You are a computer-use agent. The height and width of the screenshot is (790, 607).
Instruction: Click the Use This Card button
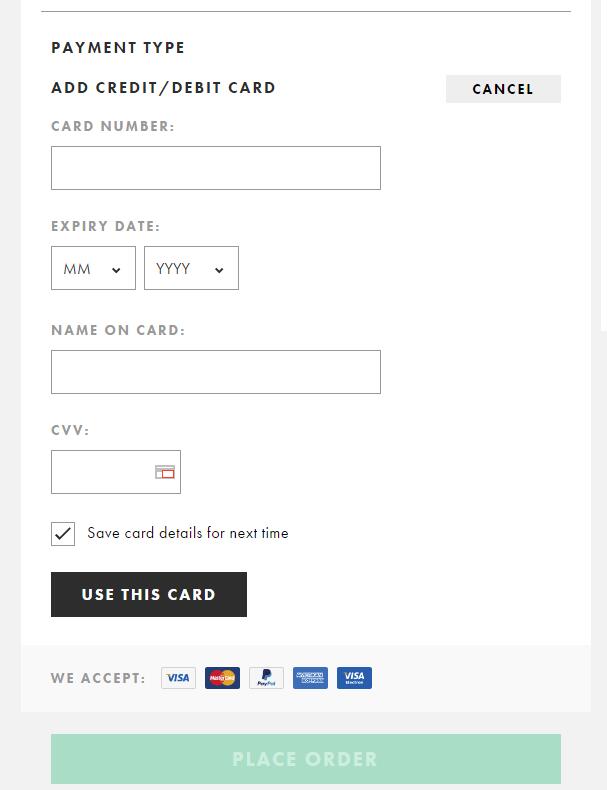(149, 595)
